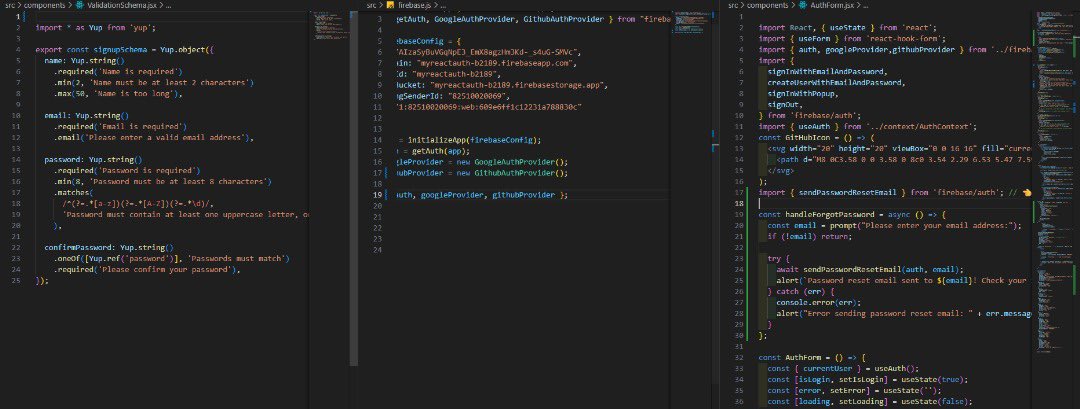This screenshot has height=409, width=1080.
Task: Click 'const GitHubIcon = () => (' line
Action: pyautogui.click(x=816, y=138)
